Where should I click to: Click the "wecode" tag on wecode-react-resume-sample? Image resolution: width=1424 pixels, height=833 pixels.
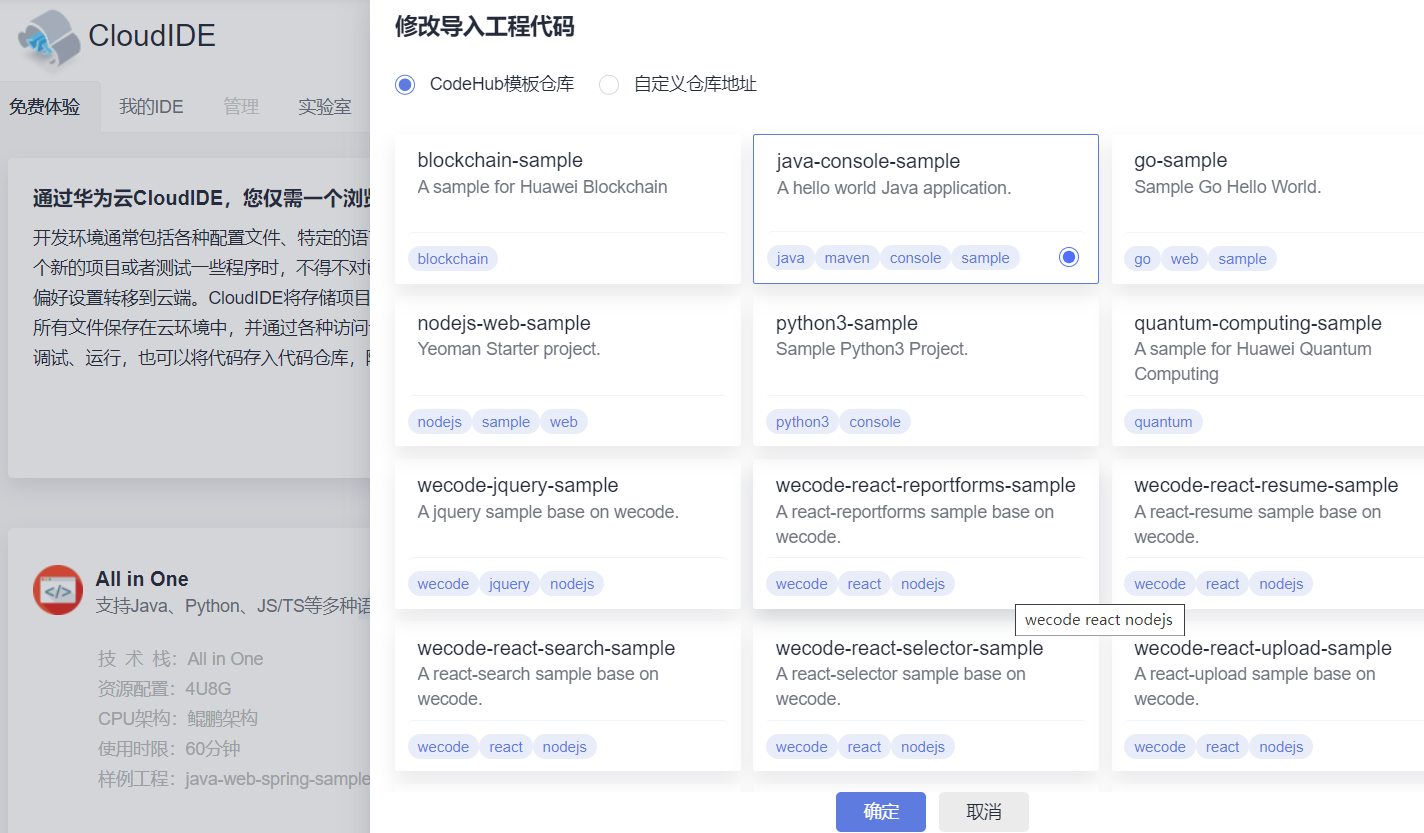click(x=1160, y=584)
